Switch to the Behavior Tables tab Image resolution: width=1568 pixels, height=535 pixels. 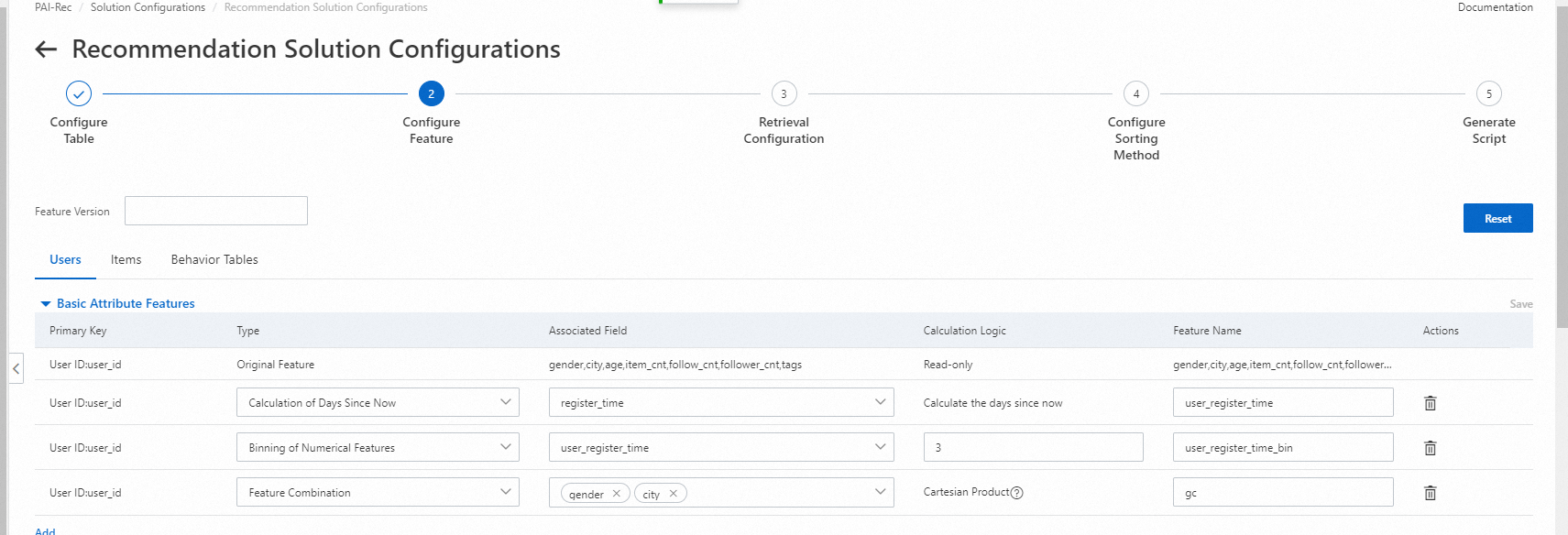point(214,260)
